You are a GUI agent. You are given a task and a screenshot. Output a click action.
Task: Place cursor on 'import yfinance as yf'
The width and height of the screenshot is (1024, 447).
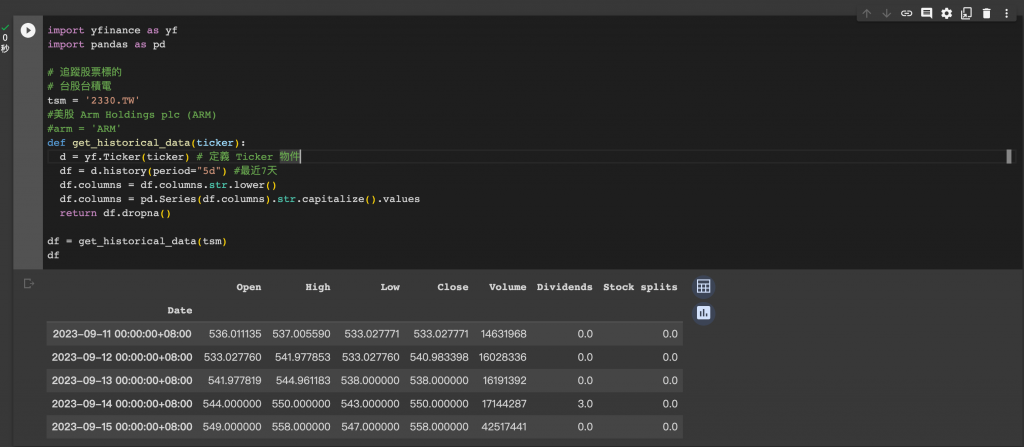[112, 30]
